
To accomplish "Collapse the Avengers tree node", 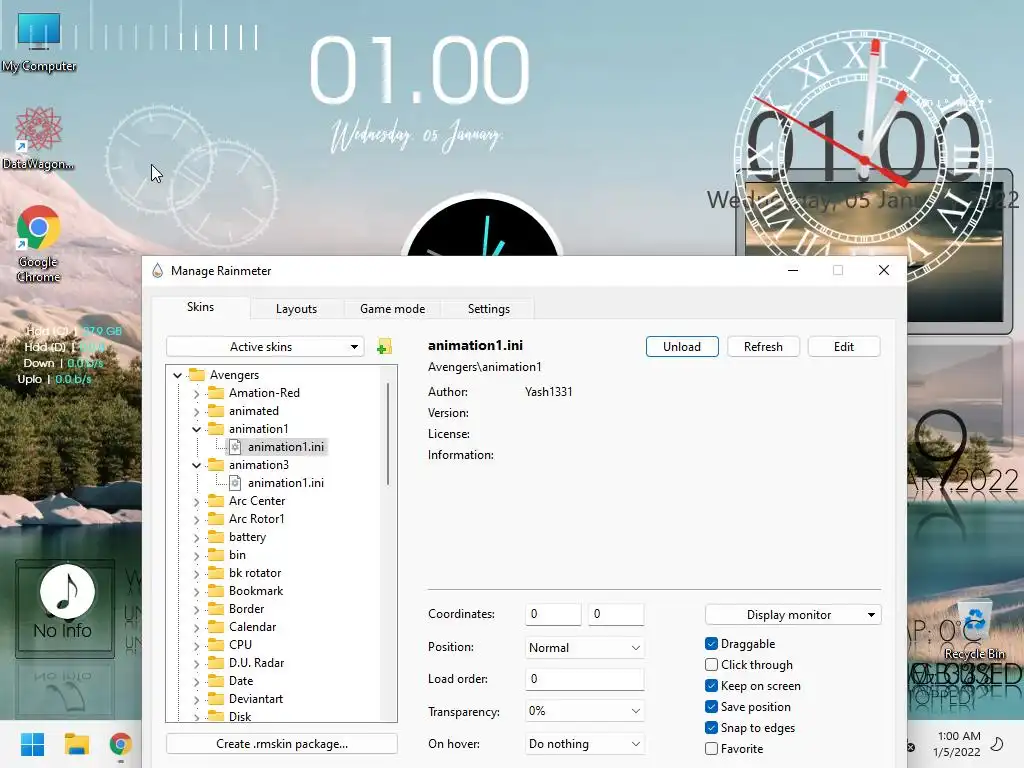I will (x=178, y=375).
